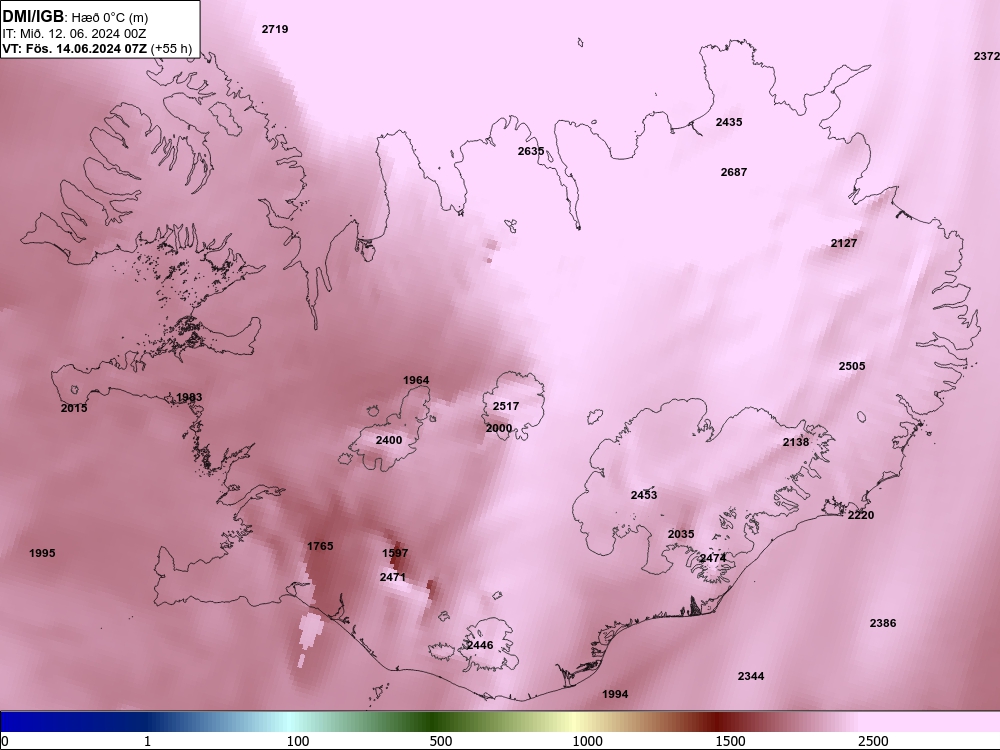This screenshot has height=750, width=1000.
Task: Click the 0 tick on the colour scale
Action: point(4,741)
